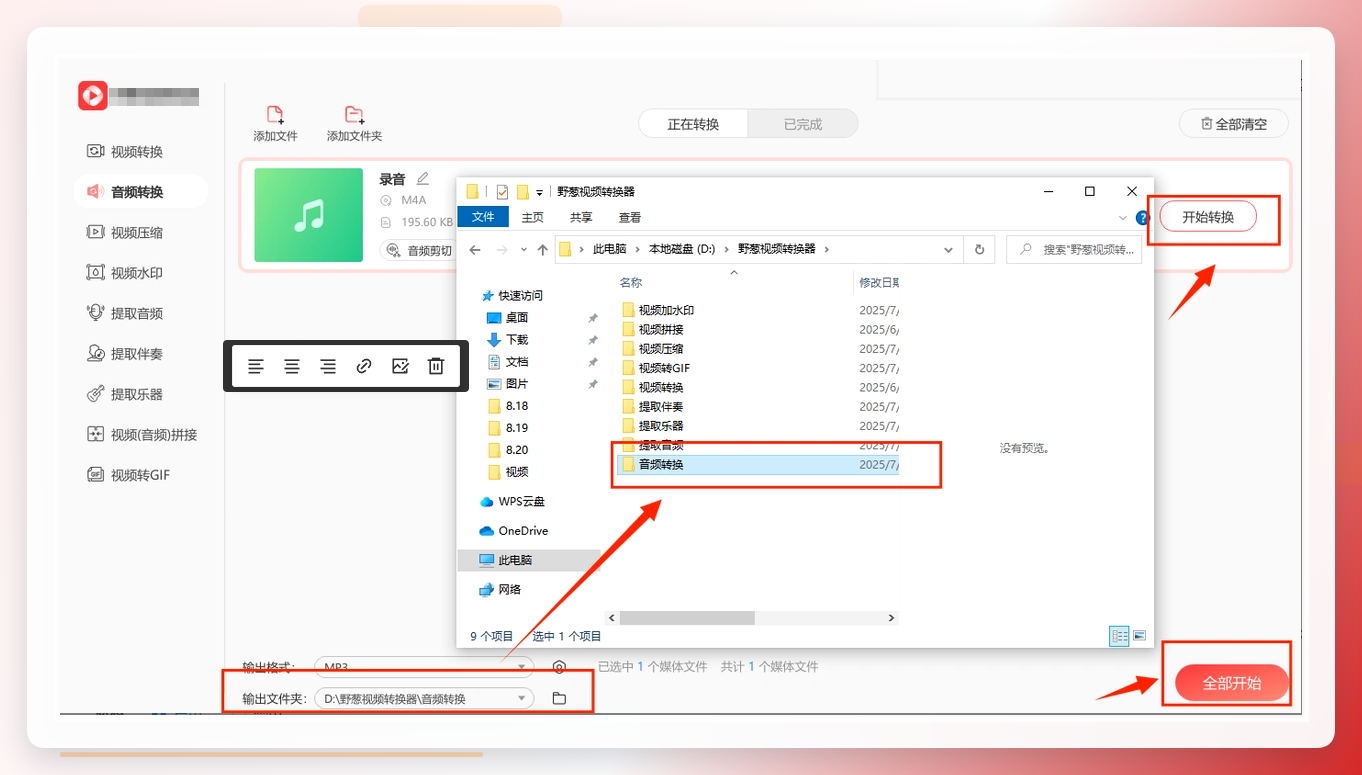Open 视频转换 in the converter sidebar
Viewport: 1362px width, 775px height.
[x=125, y=152]
